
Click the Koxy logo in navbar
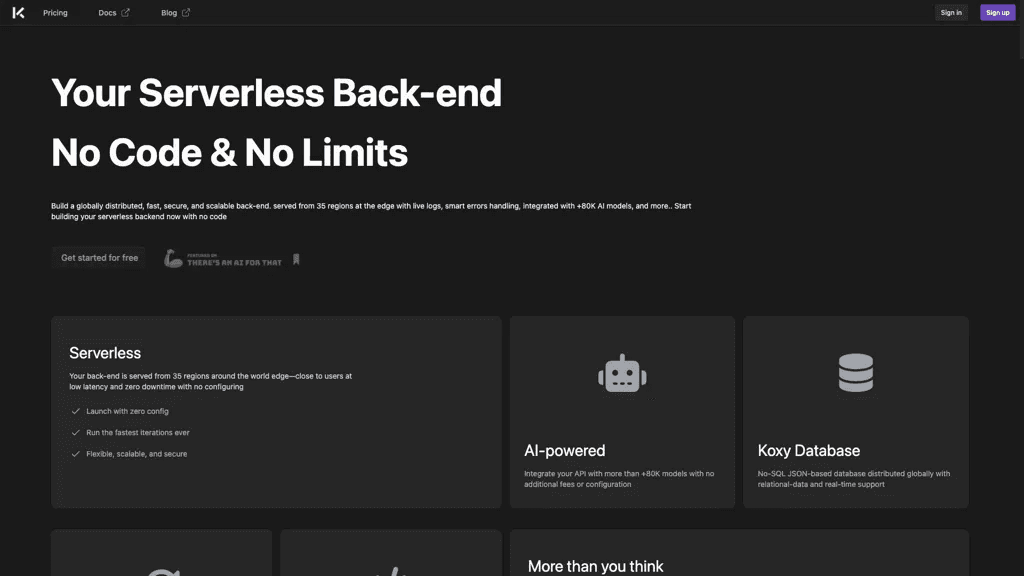coord(18,12)
